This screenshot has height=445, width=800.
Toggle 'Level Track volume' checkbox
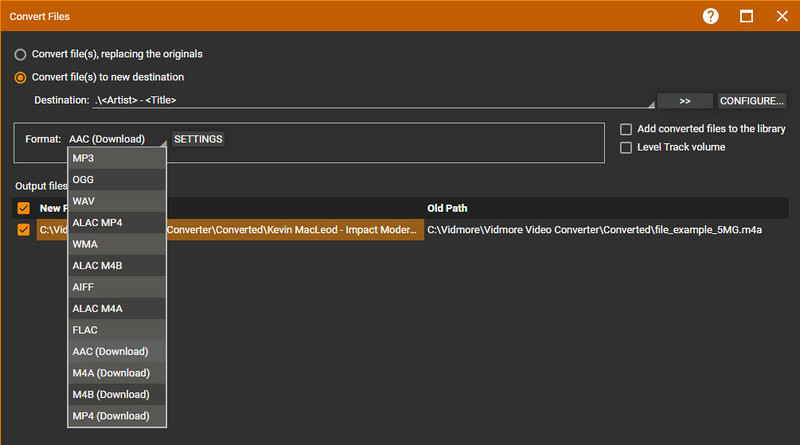pyautogui.click(x=626, y=148)
